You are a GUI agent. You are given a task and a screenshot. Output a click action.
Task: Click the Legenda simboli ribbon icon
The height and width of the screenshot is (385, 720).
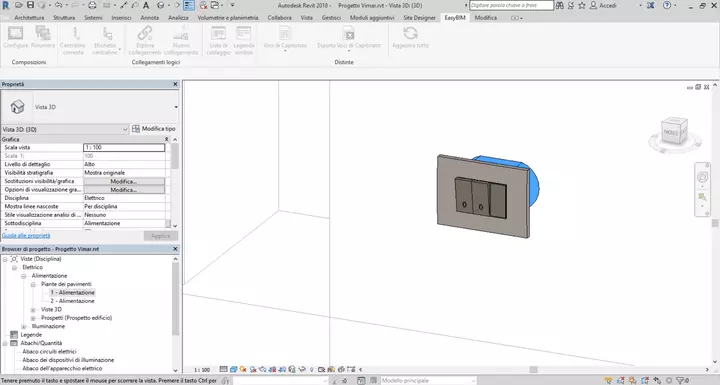pos(243,33)
